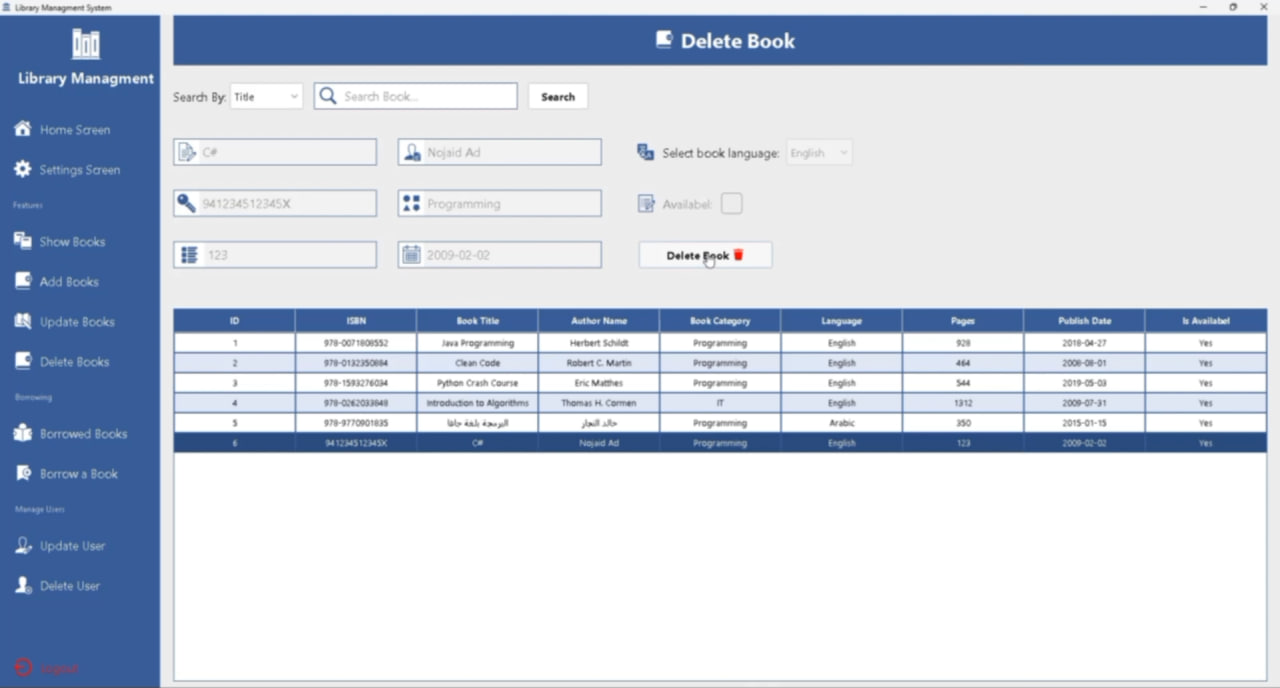Select Update User in sidebar
Viewport: 1280px width, 688px height.
(72, 546)
